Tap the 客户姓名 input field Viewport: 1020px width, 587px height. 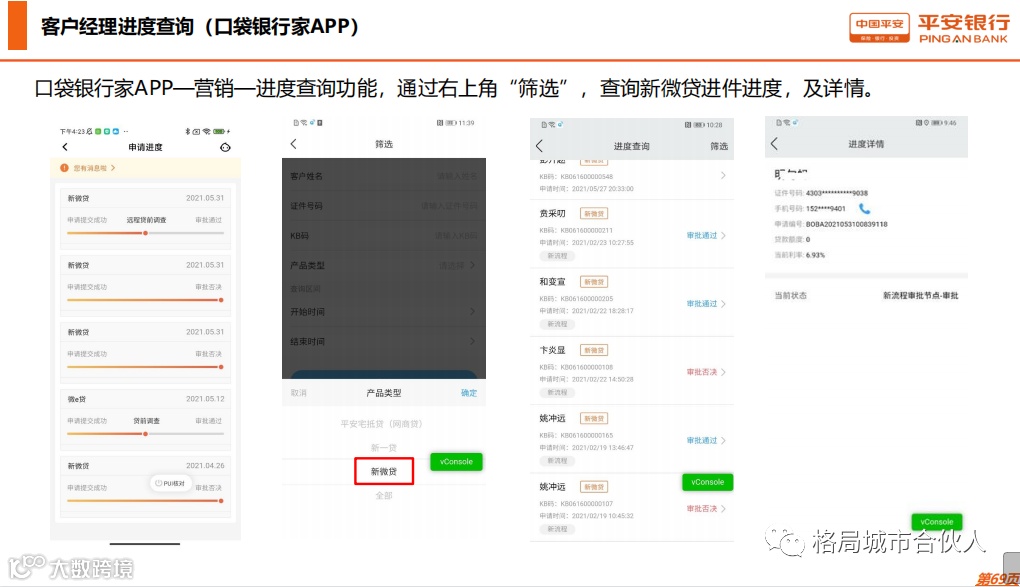(x=384, y=176)
